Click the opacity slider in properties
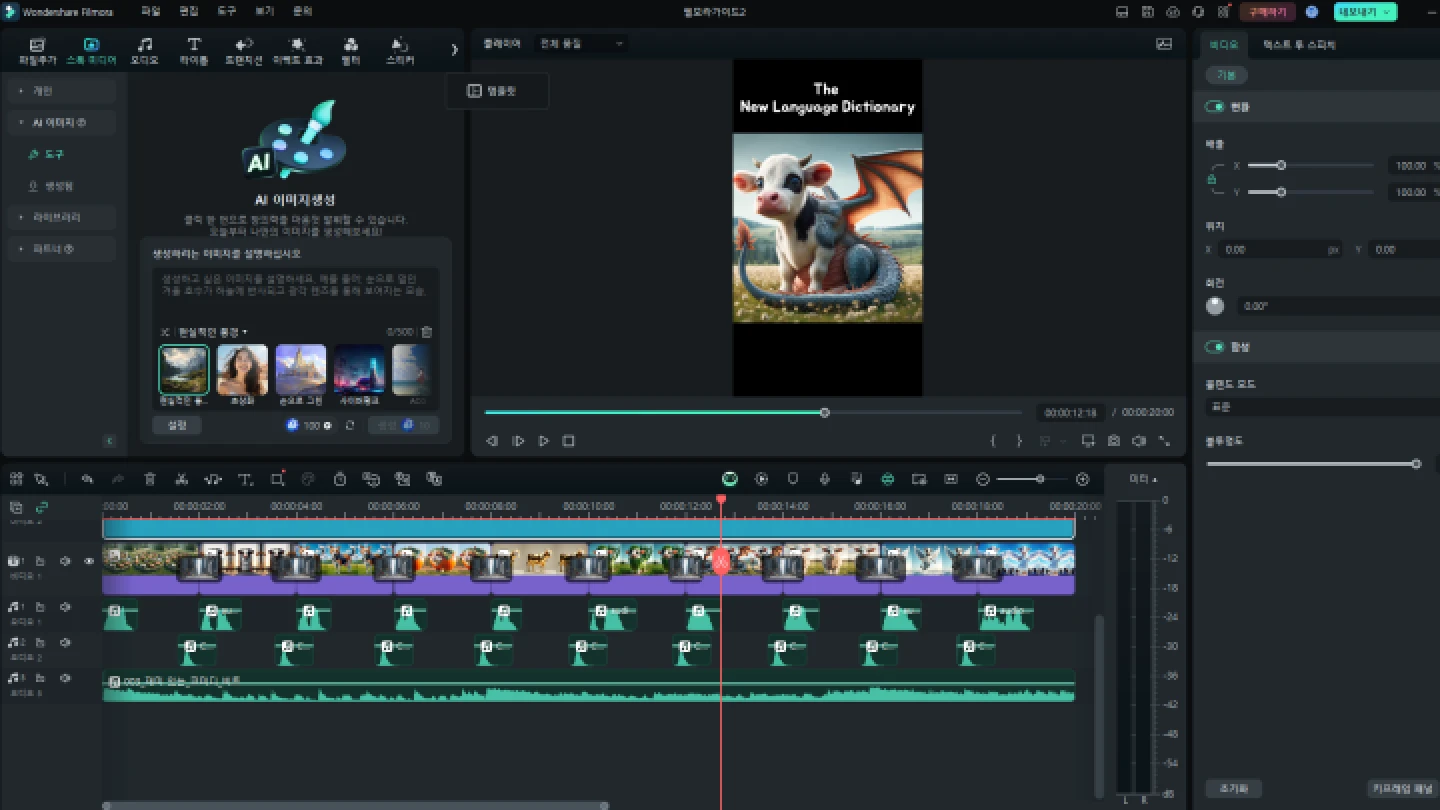Viewport: 1440px width, 810px height. (1312, 464)
